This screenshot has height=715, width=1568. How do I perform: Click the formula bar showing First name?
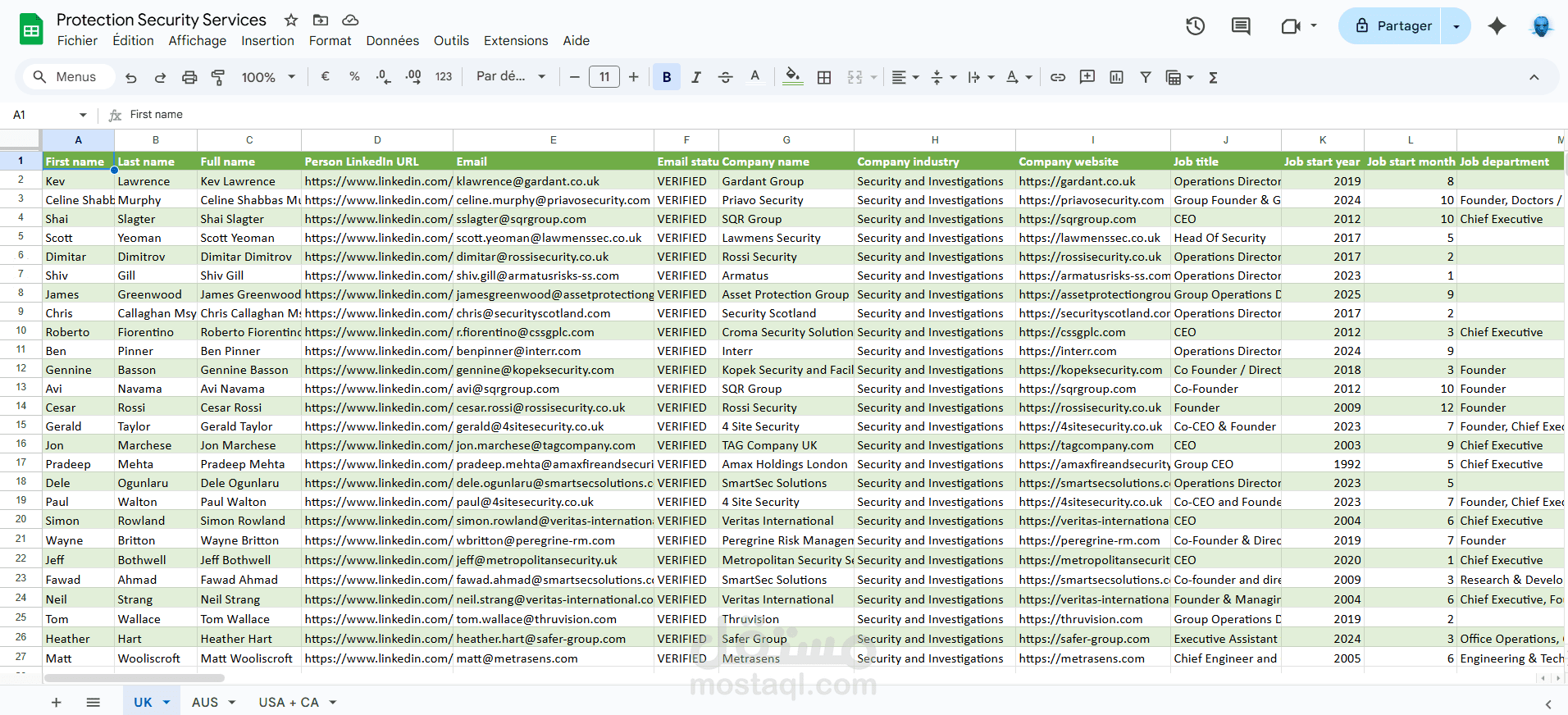click(845, 115)
